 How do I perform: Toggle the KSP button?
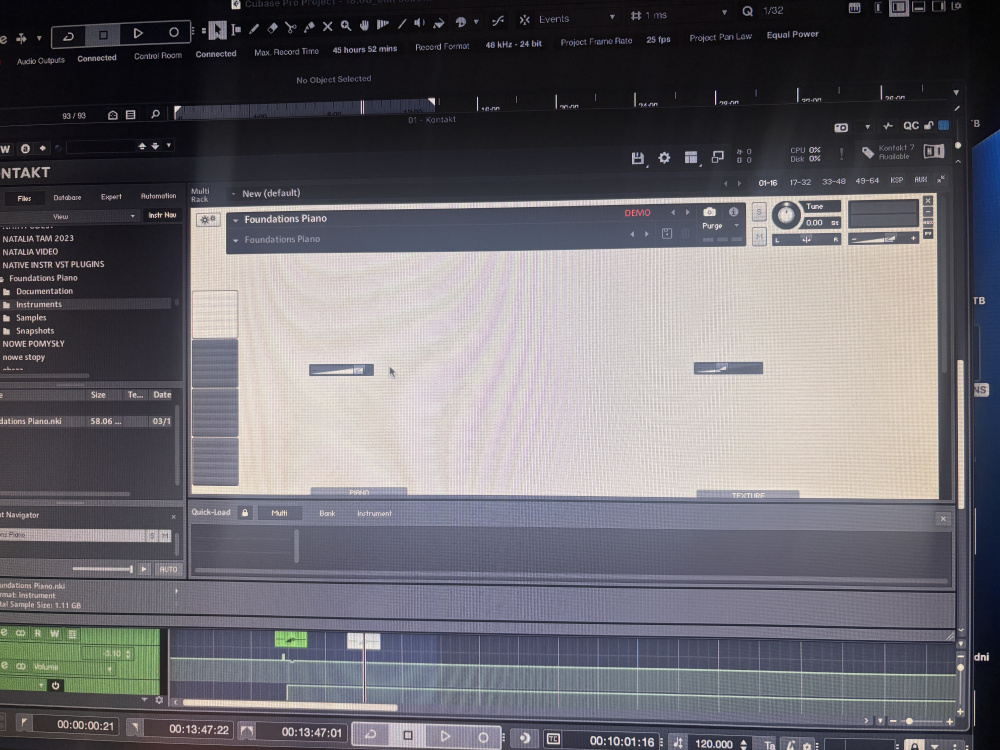click(897, 180)
